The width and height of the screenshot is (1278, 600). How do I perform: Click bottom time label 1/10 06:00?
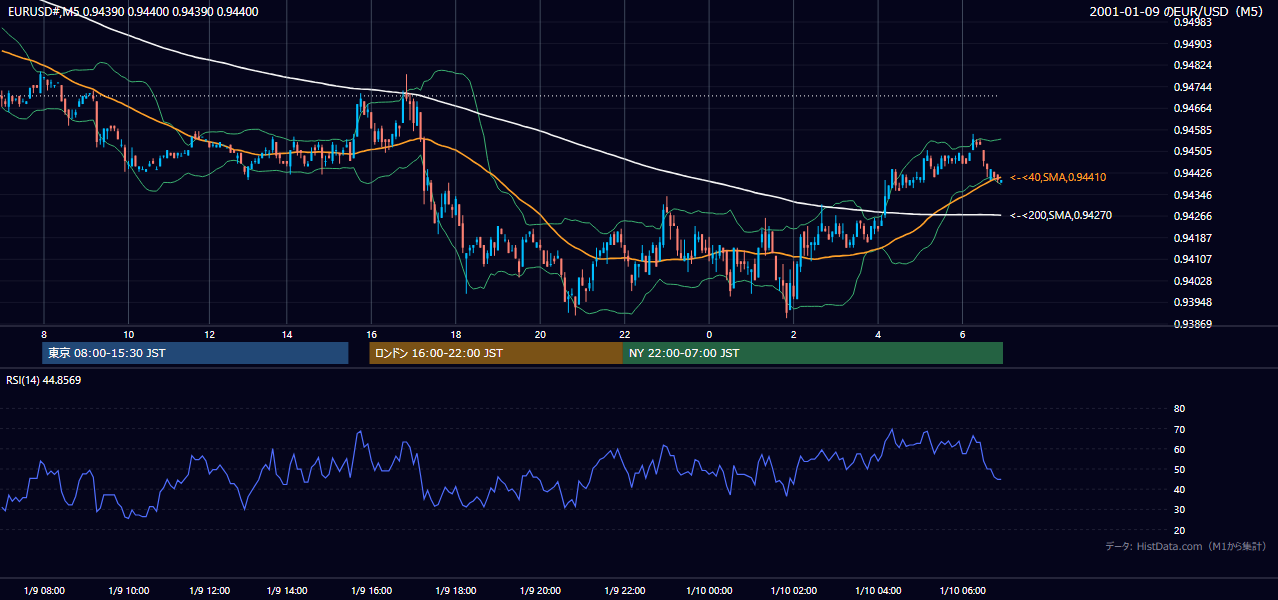pos(962,591)
